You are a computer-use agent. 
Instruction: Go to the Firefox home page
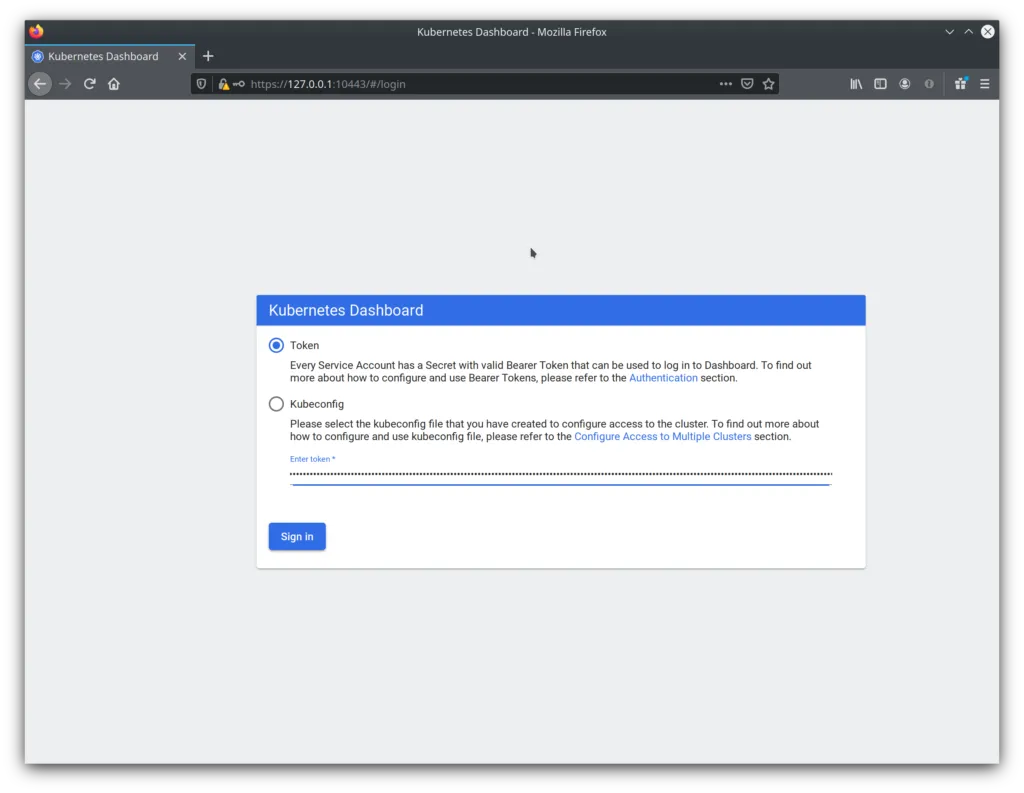tap(114, 84)
